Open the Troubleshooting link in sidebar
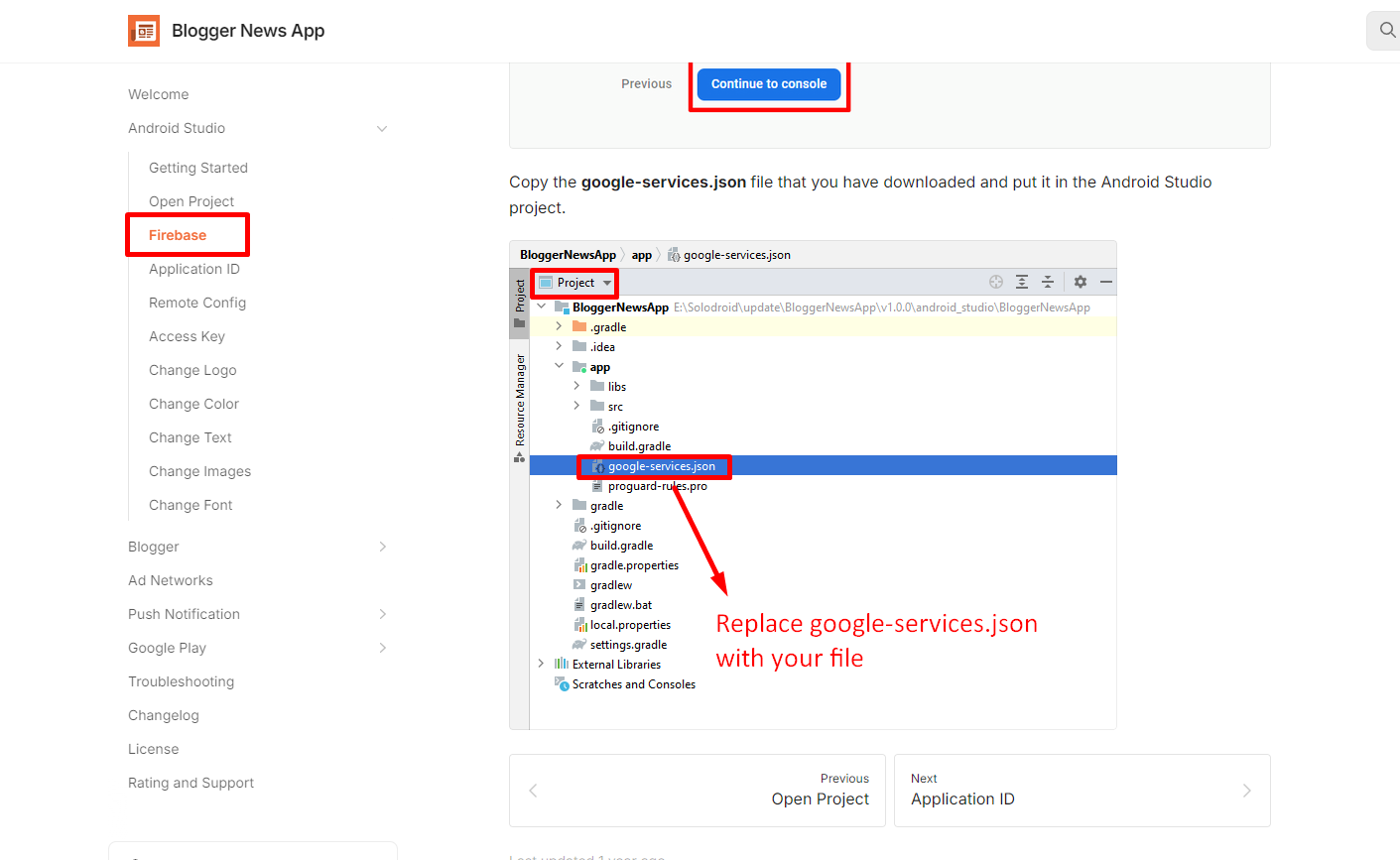This screenshot has height=860, width=1400. (x=181, y=681)
